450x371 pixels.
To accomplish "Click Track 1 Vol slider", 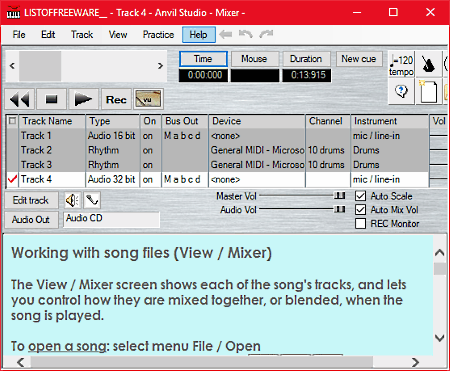I will (438, 136).
